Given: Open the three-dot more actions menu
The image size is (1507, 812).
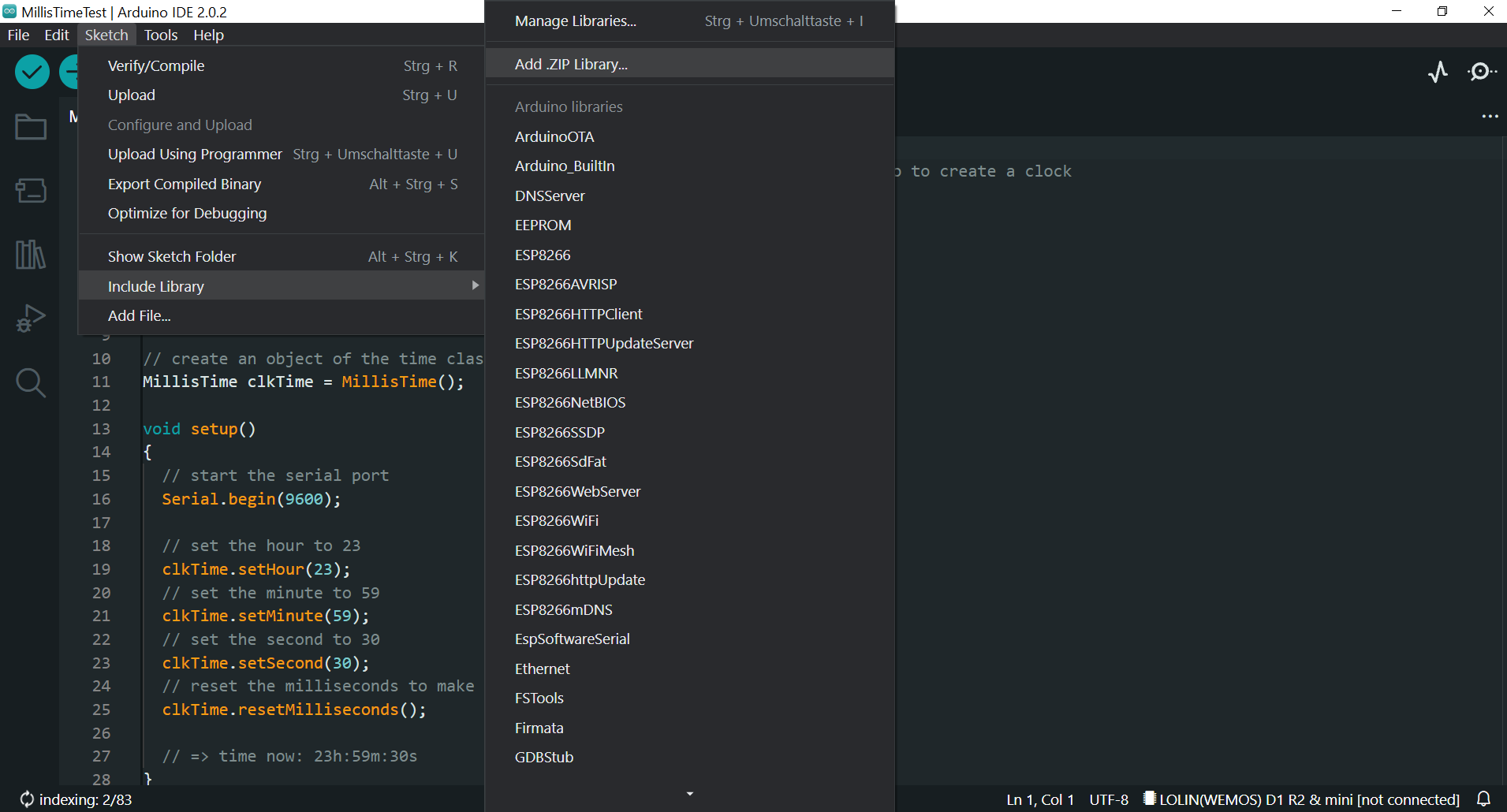Looking at the screenshot, I should 1489,116.
